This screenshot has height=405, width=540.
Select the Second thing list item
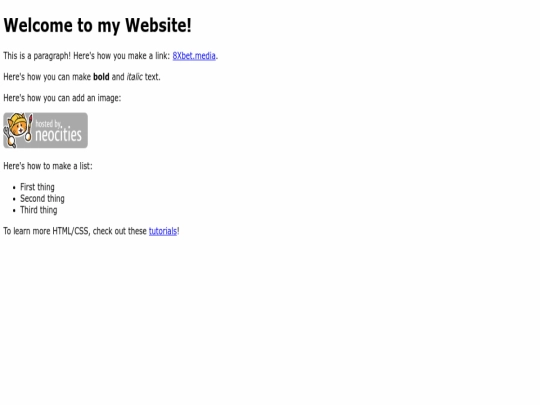coord(42,199)
